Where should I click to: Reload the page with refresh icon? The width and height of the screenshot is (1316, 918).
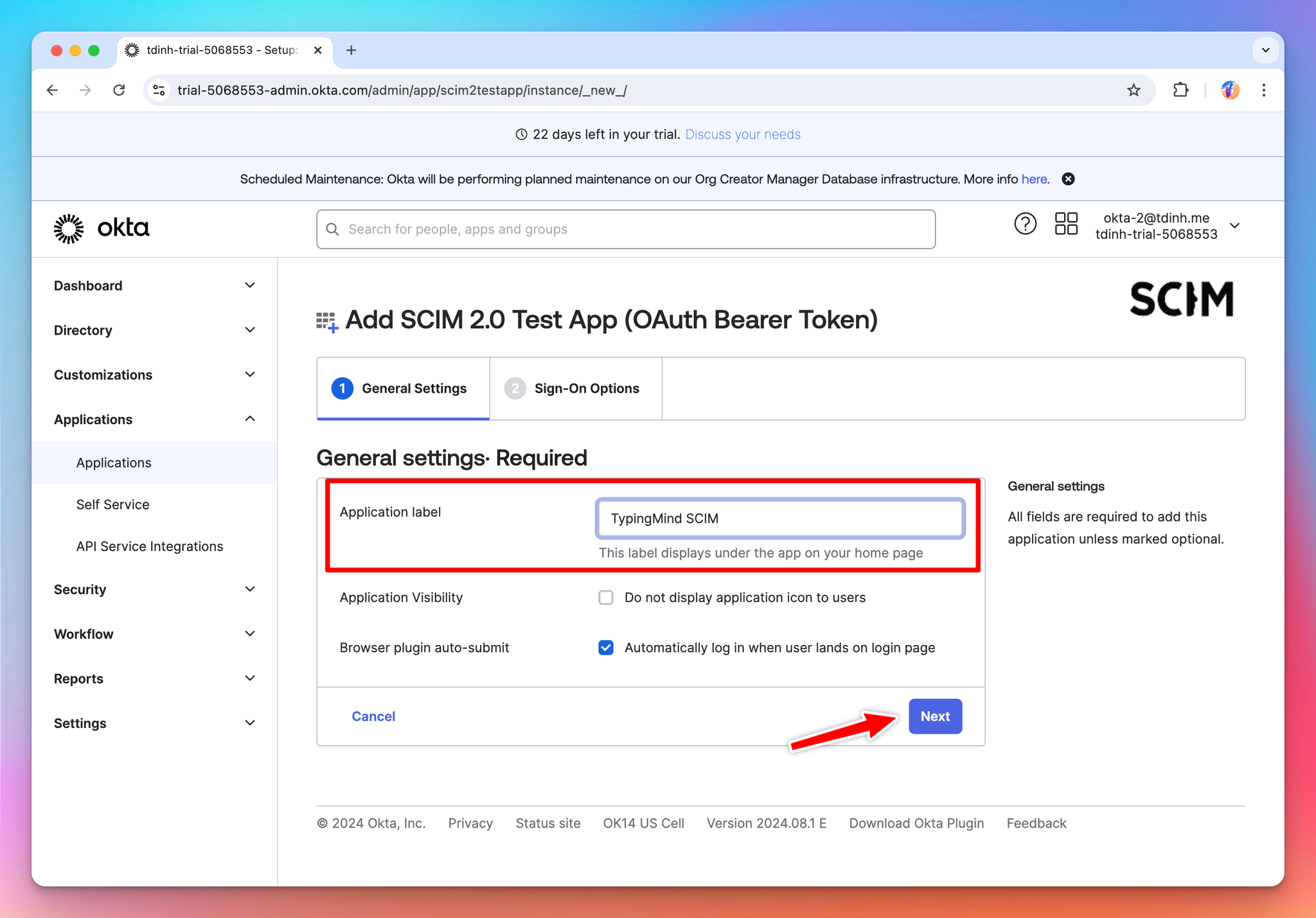119,90
